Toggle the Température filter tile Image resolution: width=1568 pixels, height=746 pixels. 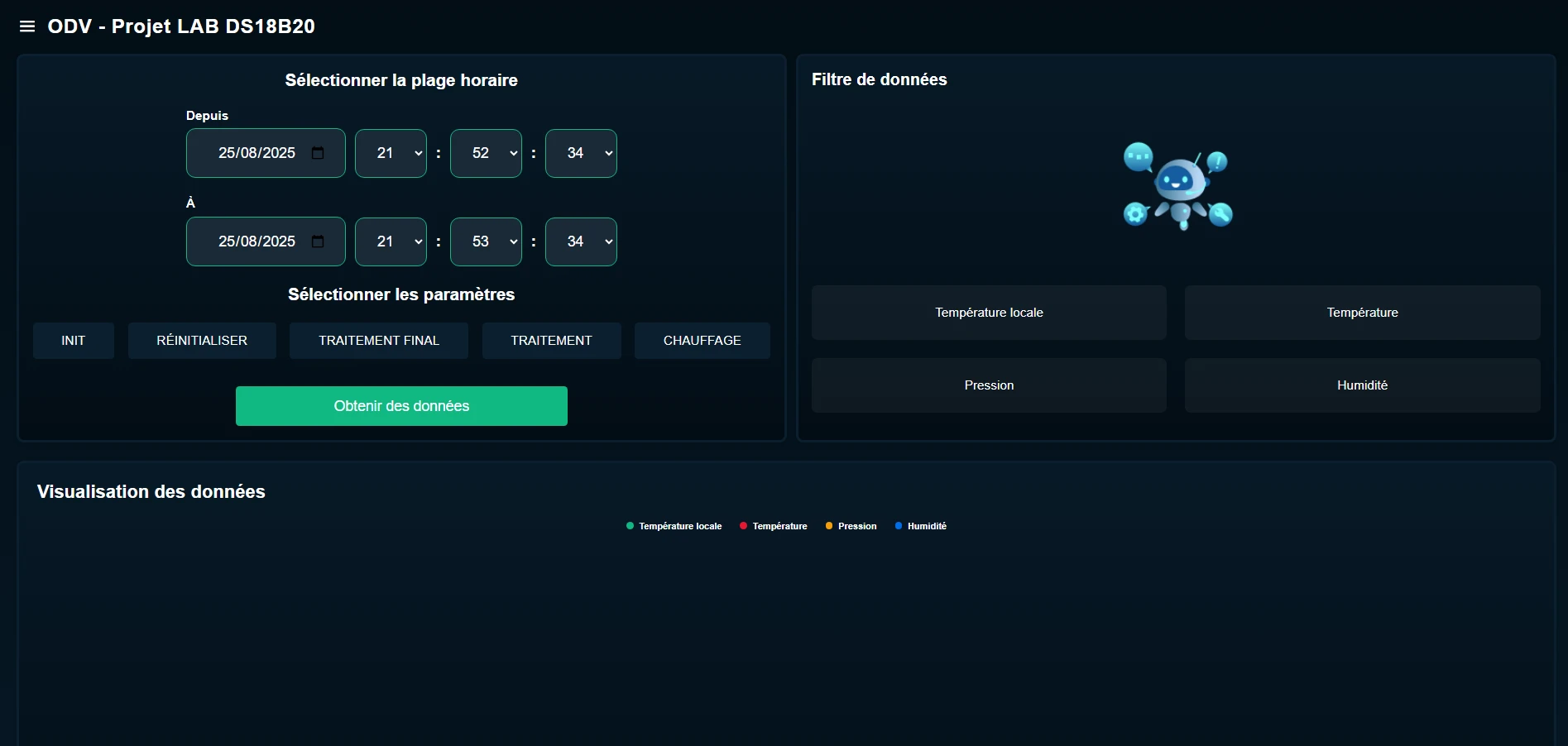[x=1361, y=313]
